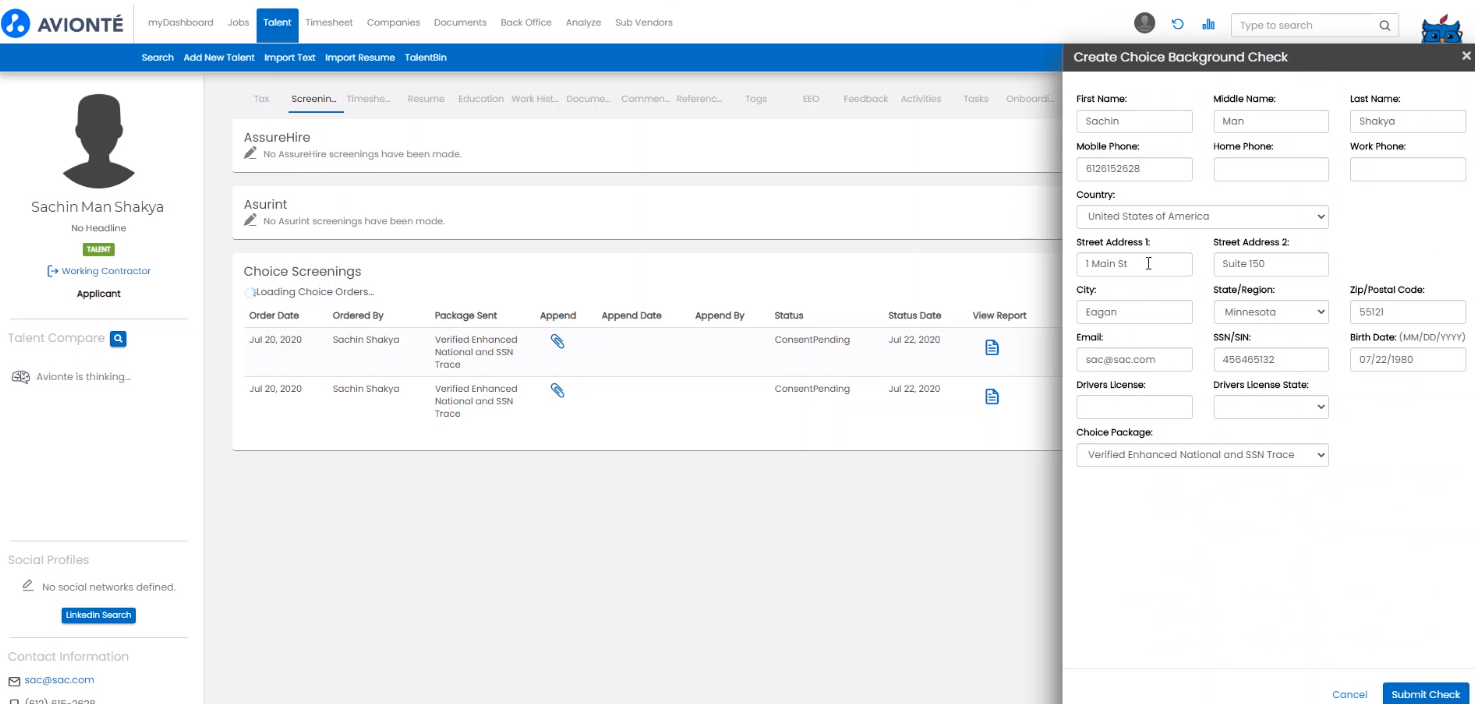Click the user avatar icon in header
Screen dimensions: 1475x704
click(x=1145, y=24)
